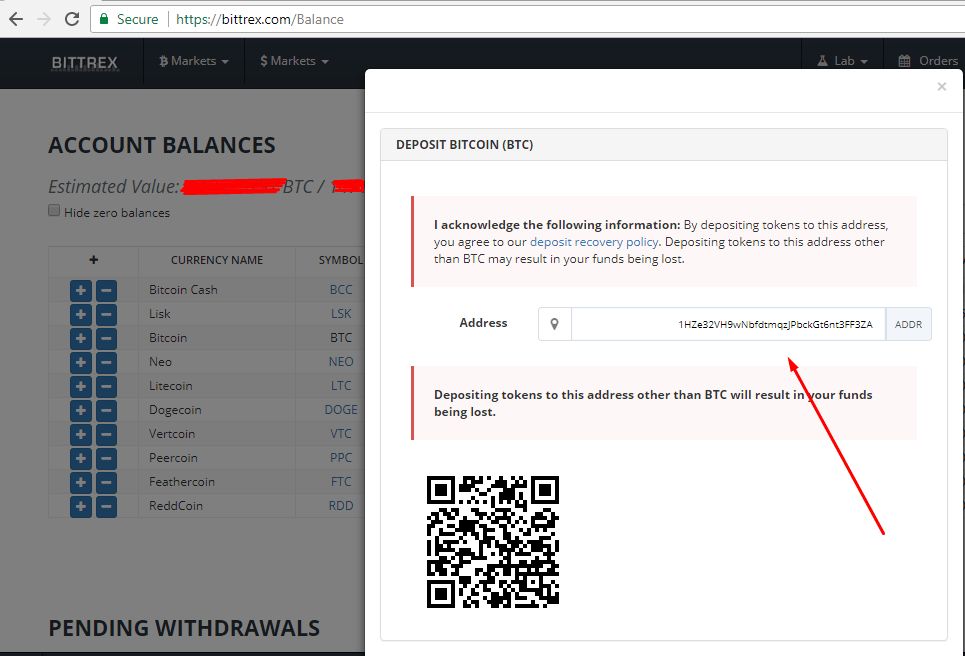Close the deposit dialog with the X
965x656 pixels.
coord(942,87)
